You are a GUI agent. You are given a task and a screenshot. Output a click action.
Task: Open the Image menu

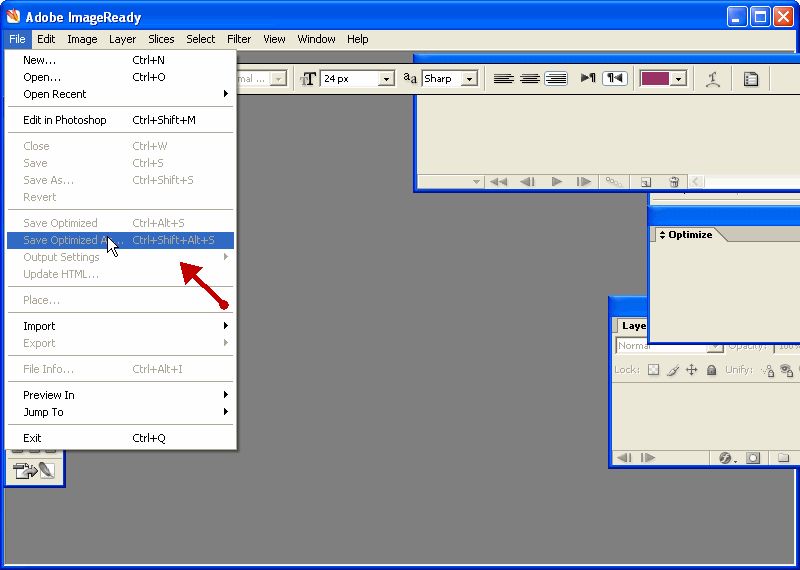click(x=82, y=39)
